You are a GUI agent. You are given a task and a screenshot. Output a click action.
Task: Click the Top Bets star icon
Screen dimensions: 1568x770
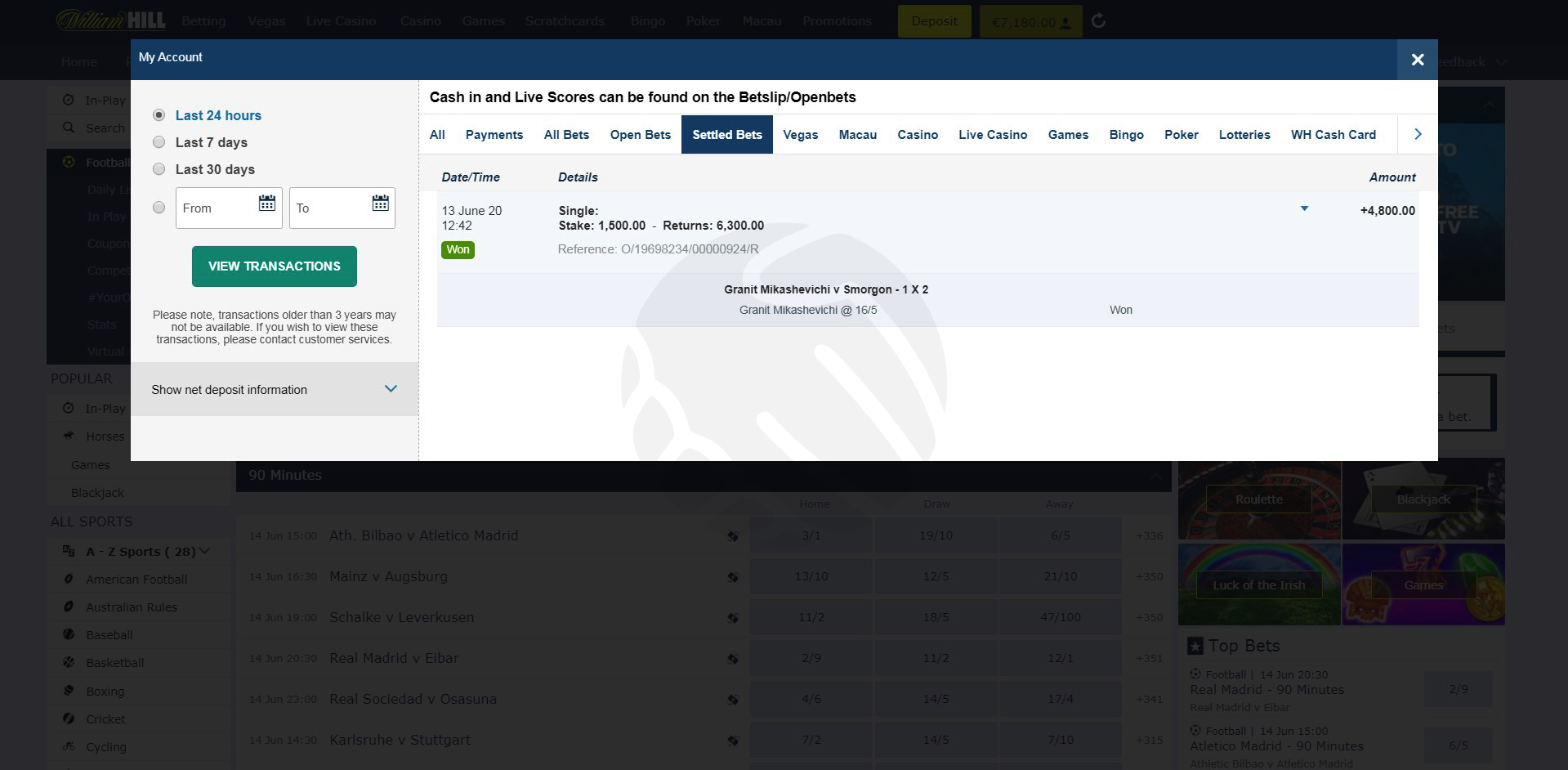point(1195,646)
